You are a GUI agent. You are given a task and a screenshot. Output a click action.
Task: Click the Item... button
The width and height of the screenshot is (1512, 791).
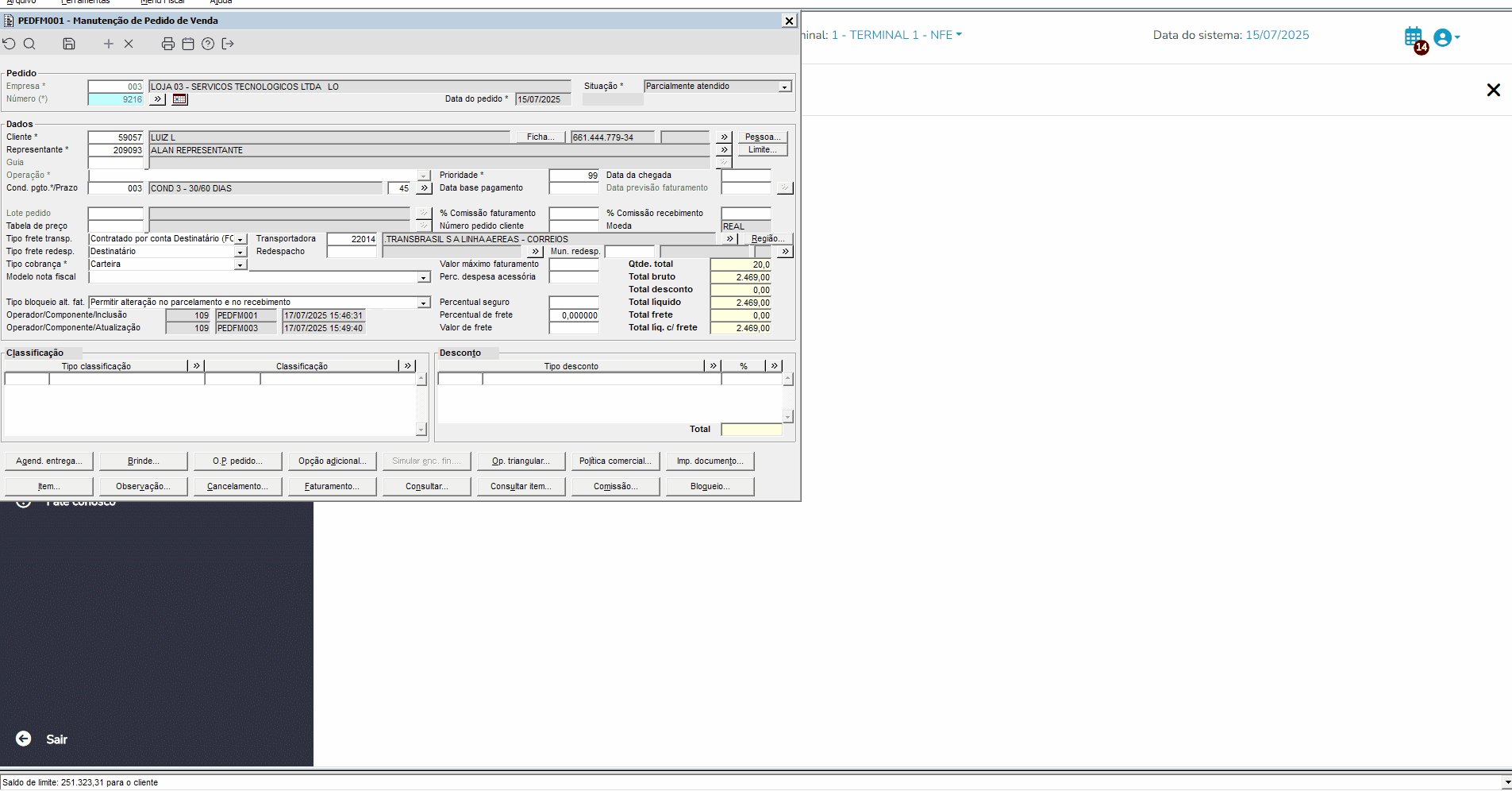[49, 486]
